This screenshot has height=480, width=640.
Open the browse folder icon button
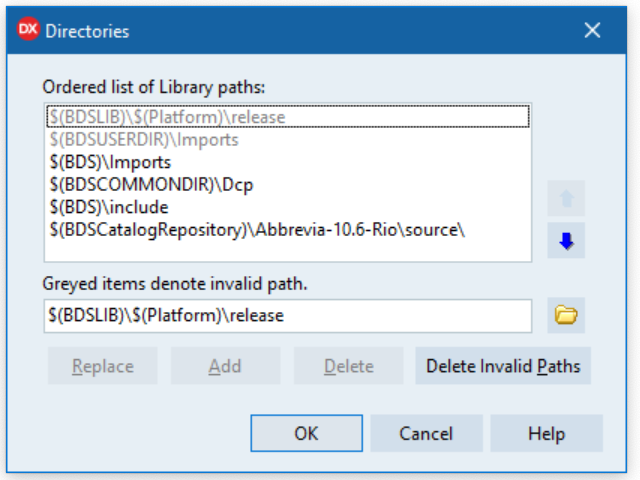tap(566, 315)
